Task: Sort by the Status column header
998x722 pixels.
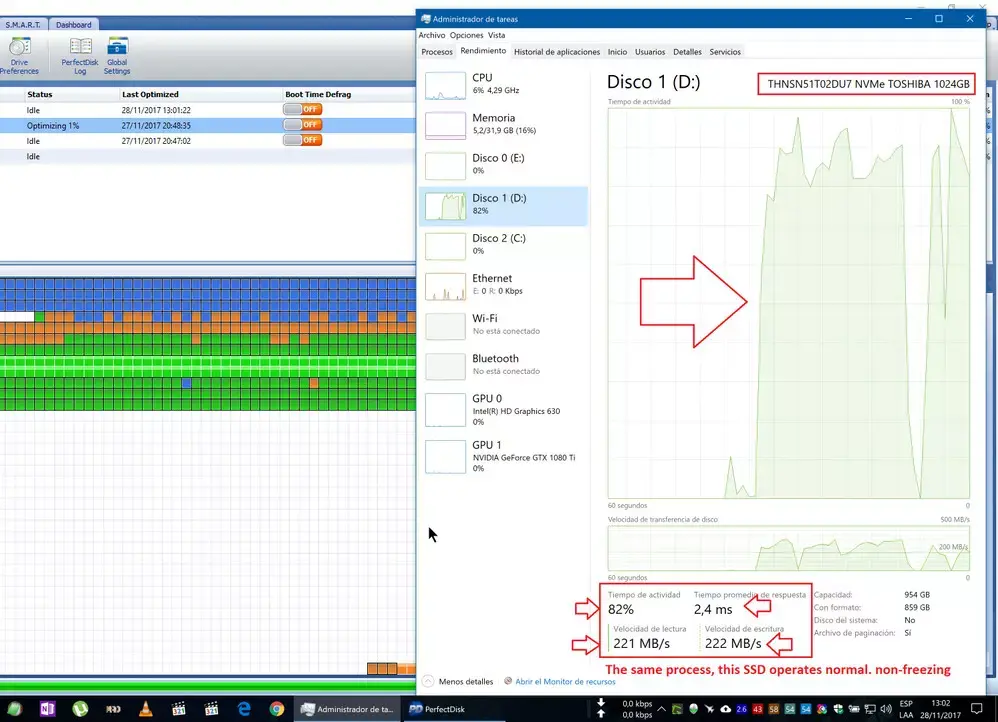Action: point(39,94)
